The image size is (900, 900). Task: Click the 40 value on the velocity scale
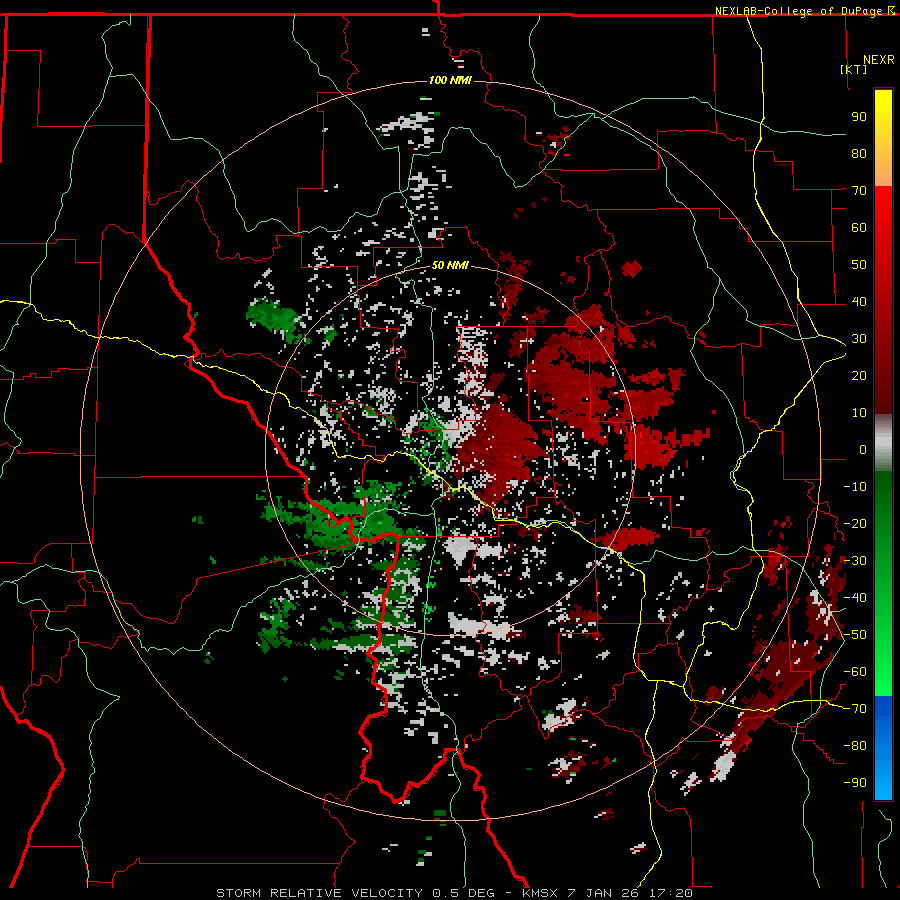[x=859, y=301]
